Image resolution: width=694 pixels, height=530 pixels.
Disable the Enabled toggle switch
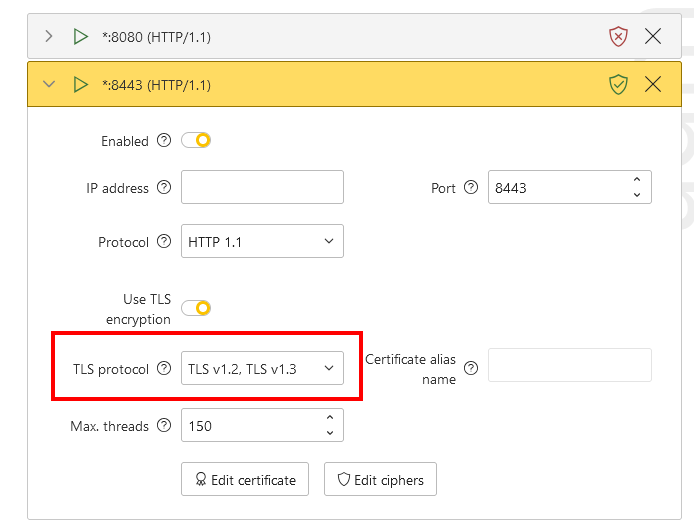tap(196, 141)
